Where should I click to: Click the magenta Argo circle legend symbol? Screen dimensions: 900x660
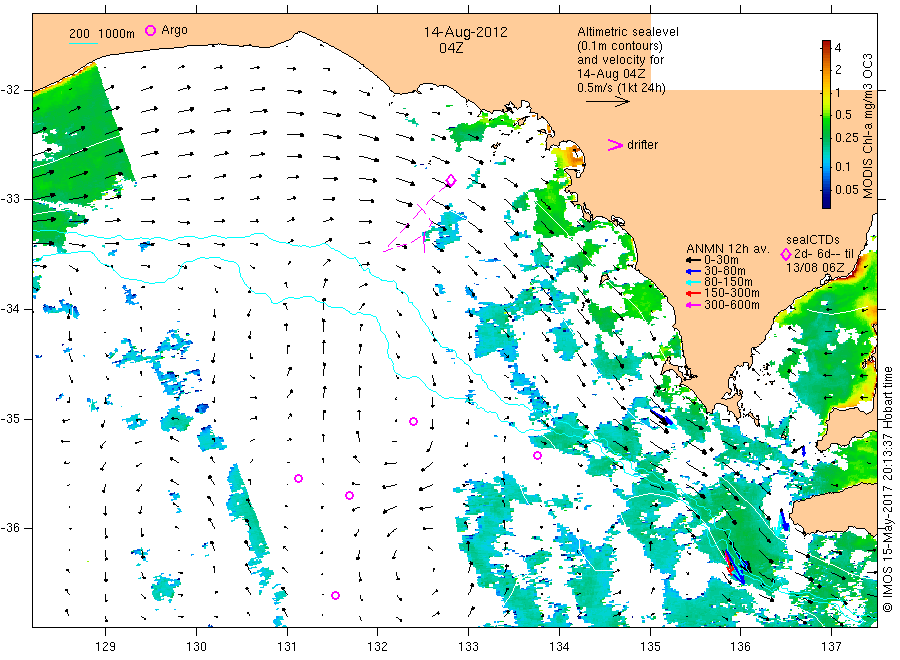pyautogui.click(x=150, y=30)
